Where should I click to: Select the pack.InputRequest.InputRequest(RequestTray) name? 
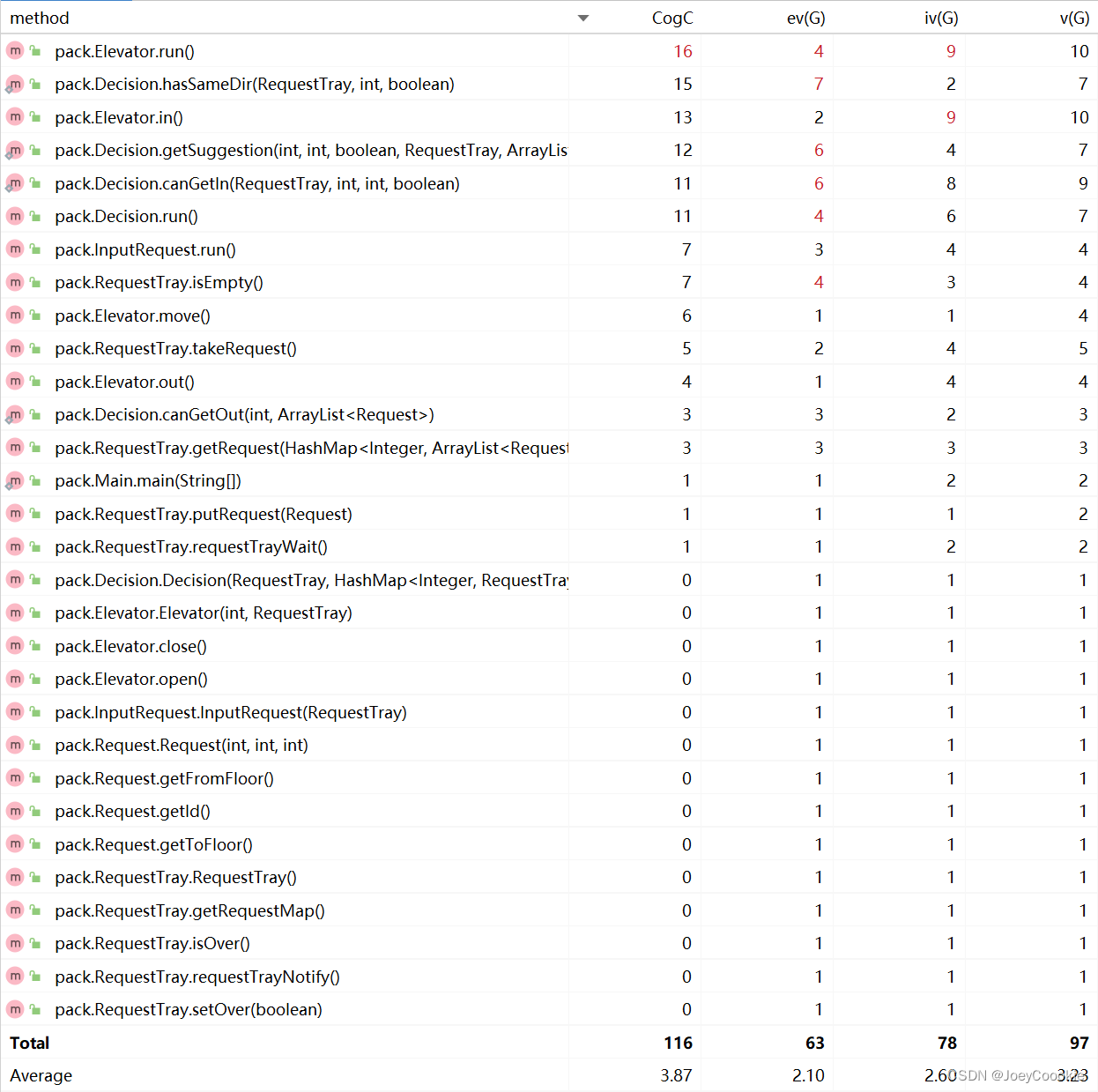(x=231, y=712)
